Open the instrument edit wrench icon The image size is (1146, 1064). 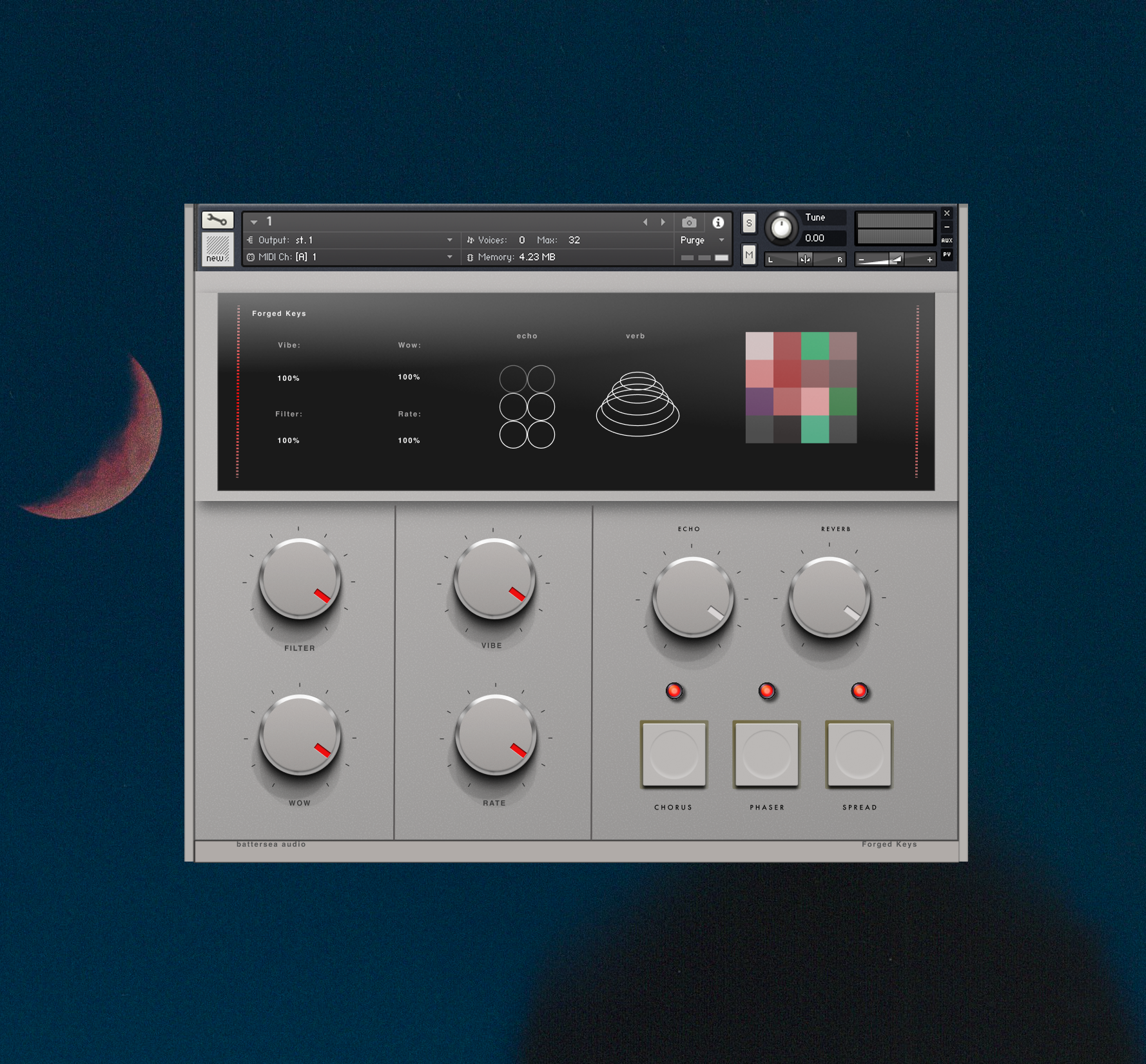(217, 220)
